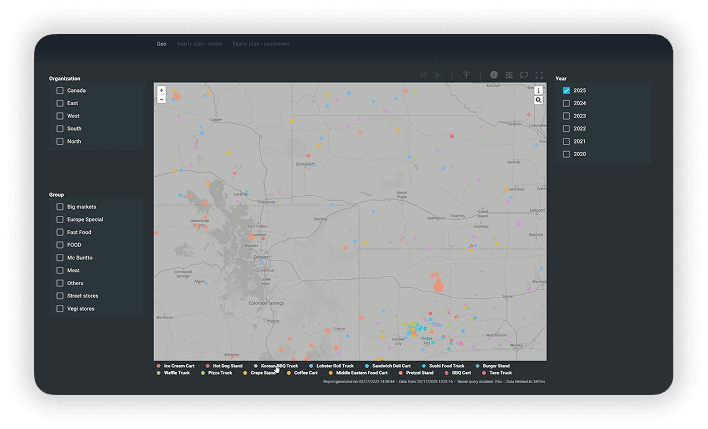Open the map info icon
This screenshot has height=429, width=708.
click(x=539, y=90)
